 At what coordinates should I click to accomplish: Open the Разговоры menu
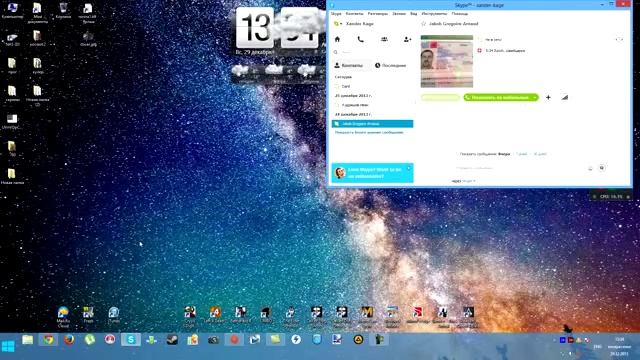pyautogui.click(x=378, y=13)
